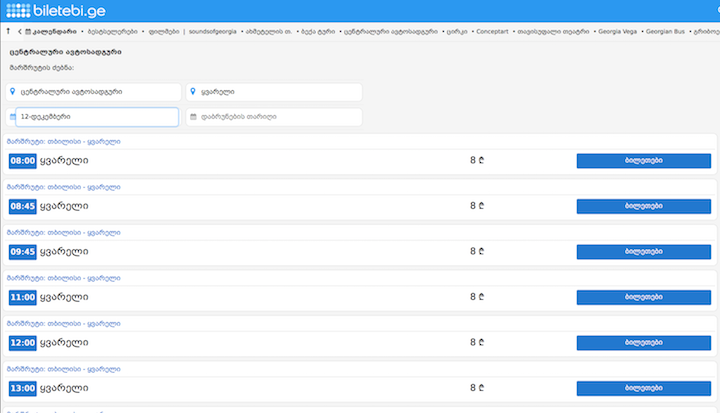Click location pin icon in departure field
Image resolution: width=720 pixels, height=413 pixels.
pos(13,92)
